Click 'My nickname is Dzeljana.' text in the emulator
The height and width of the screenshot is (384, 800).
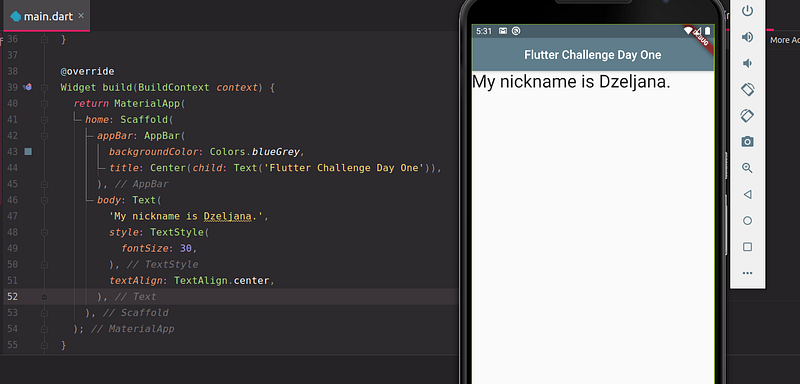pyautogui.click(x=571, y=82)
